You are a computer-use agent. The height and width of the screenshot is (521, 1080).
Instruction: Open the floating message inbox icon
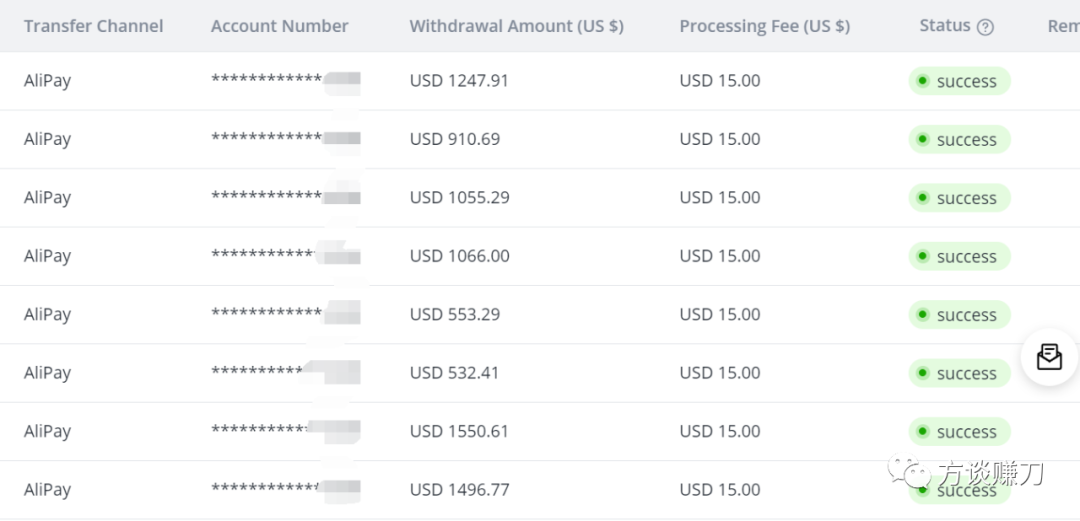[x=1049, y=357]
